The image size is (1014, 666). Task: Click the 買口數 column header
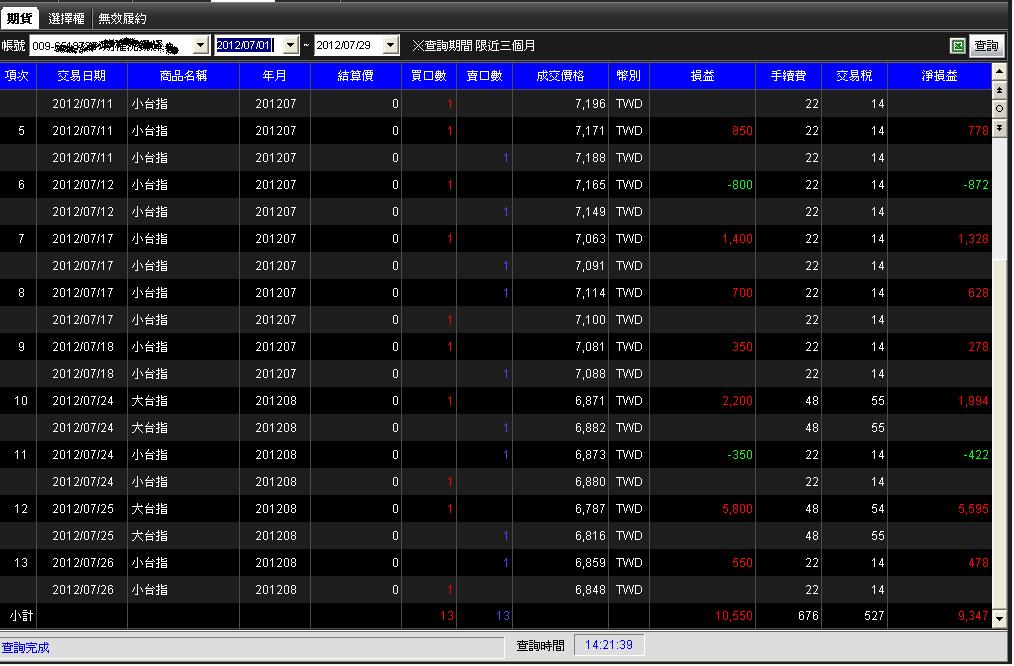(x=429, y=76)
